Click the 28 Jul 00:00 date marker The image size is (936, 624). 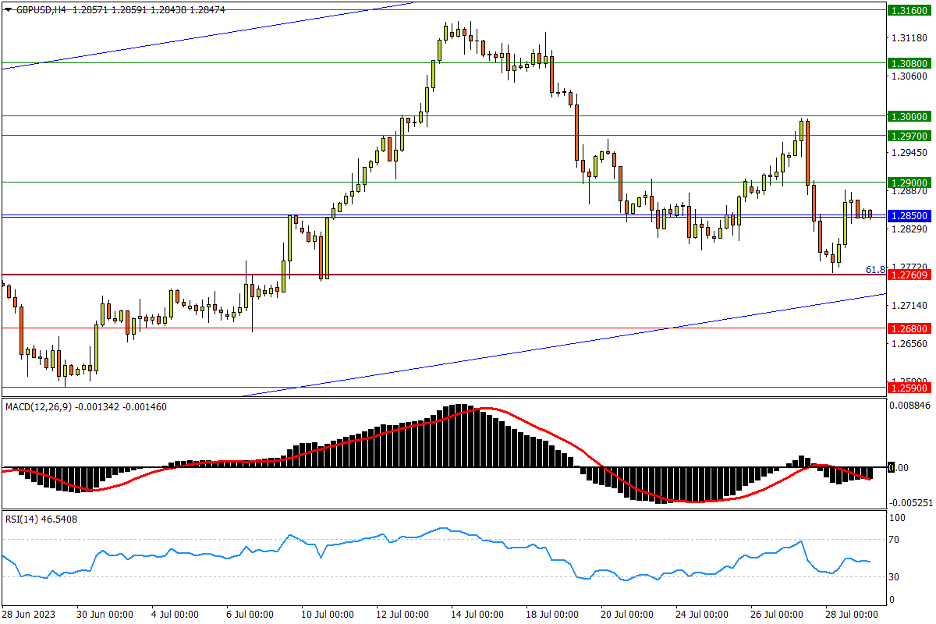point(848,613)
